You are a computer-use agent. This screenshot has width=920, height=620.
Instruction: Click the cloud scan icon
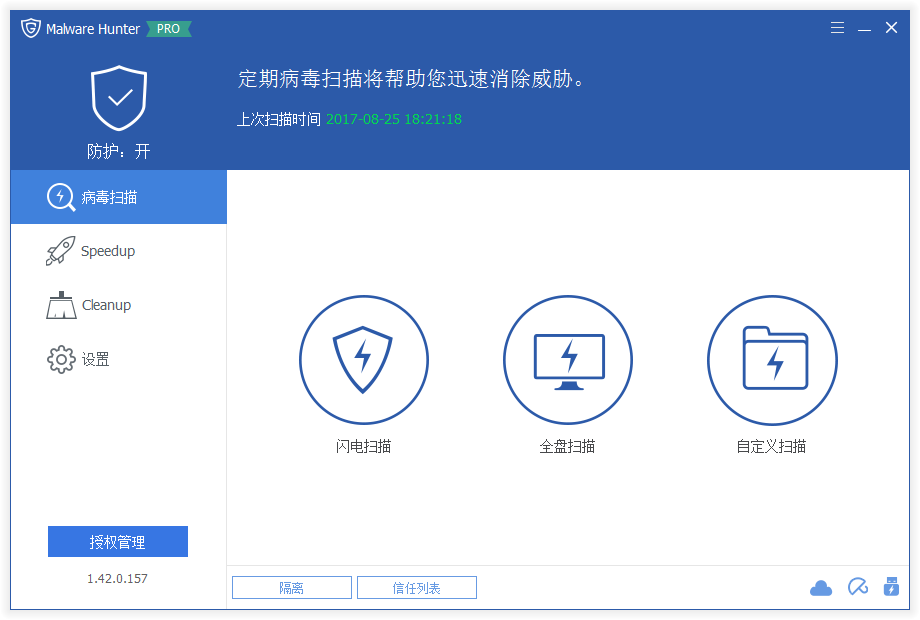point(821,587)
